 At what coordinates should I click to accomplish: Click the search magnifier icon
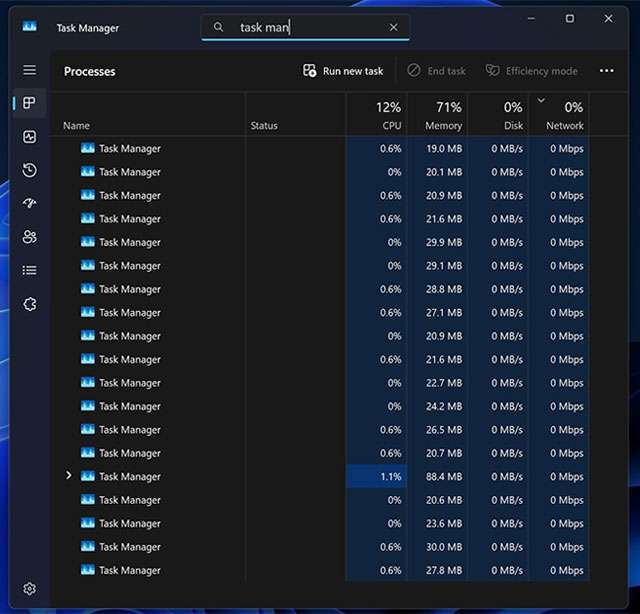click(218, 27)
